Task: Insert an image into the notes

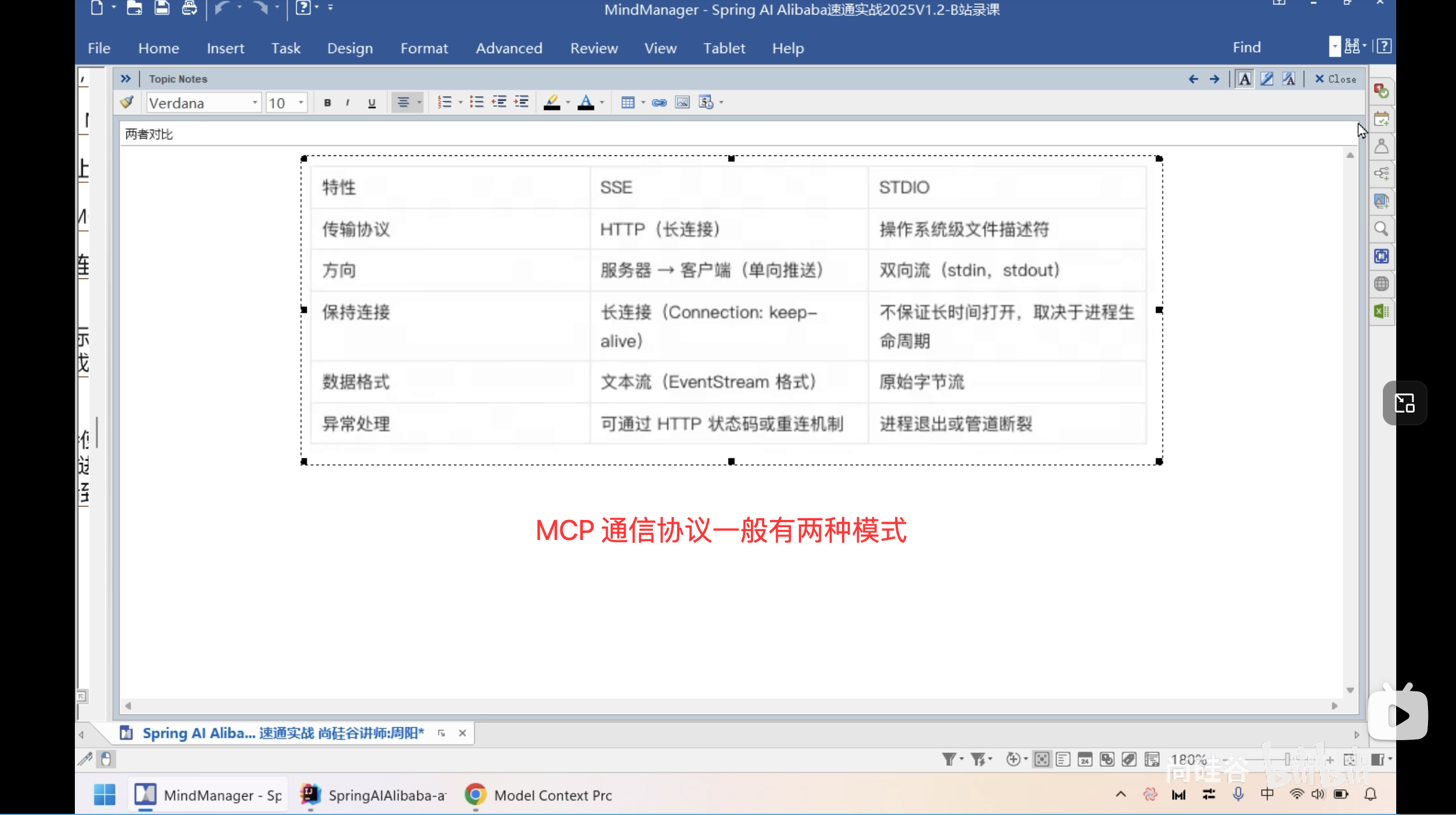Action: pyautogui.click(x=682, y=102)
